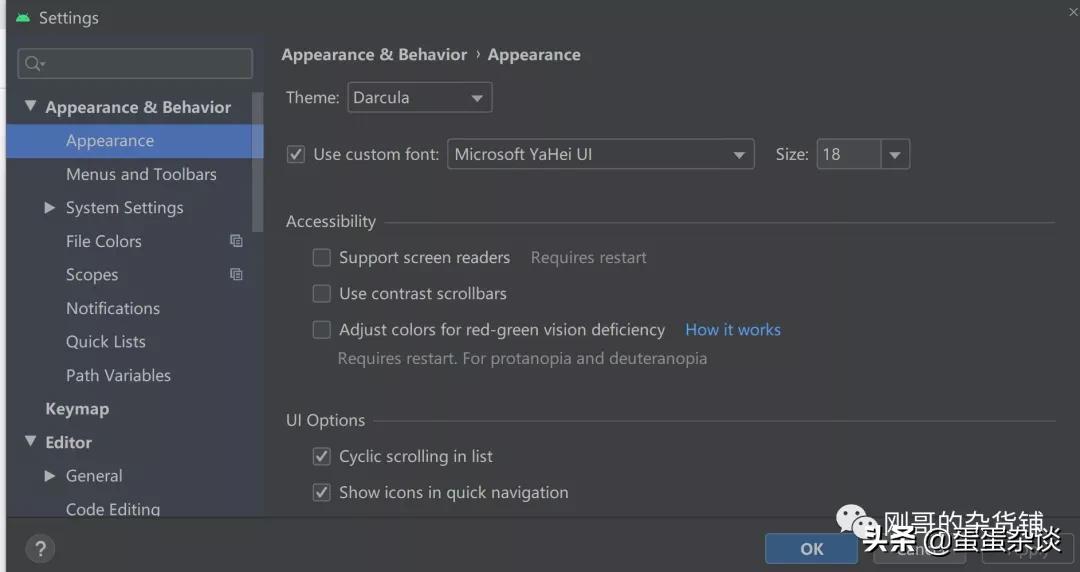Screen dimensions: 1080x572
Task: Expand the System Settings tree node
Action: 50,208
